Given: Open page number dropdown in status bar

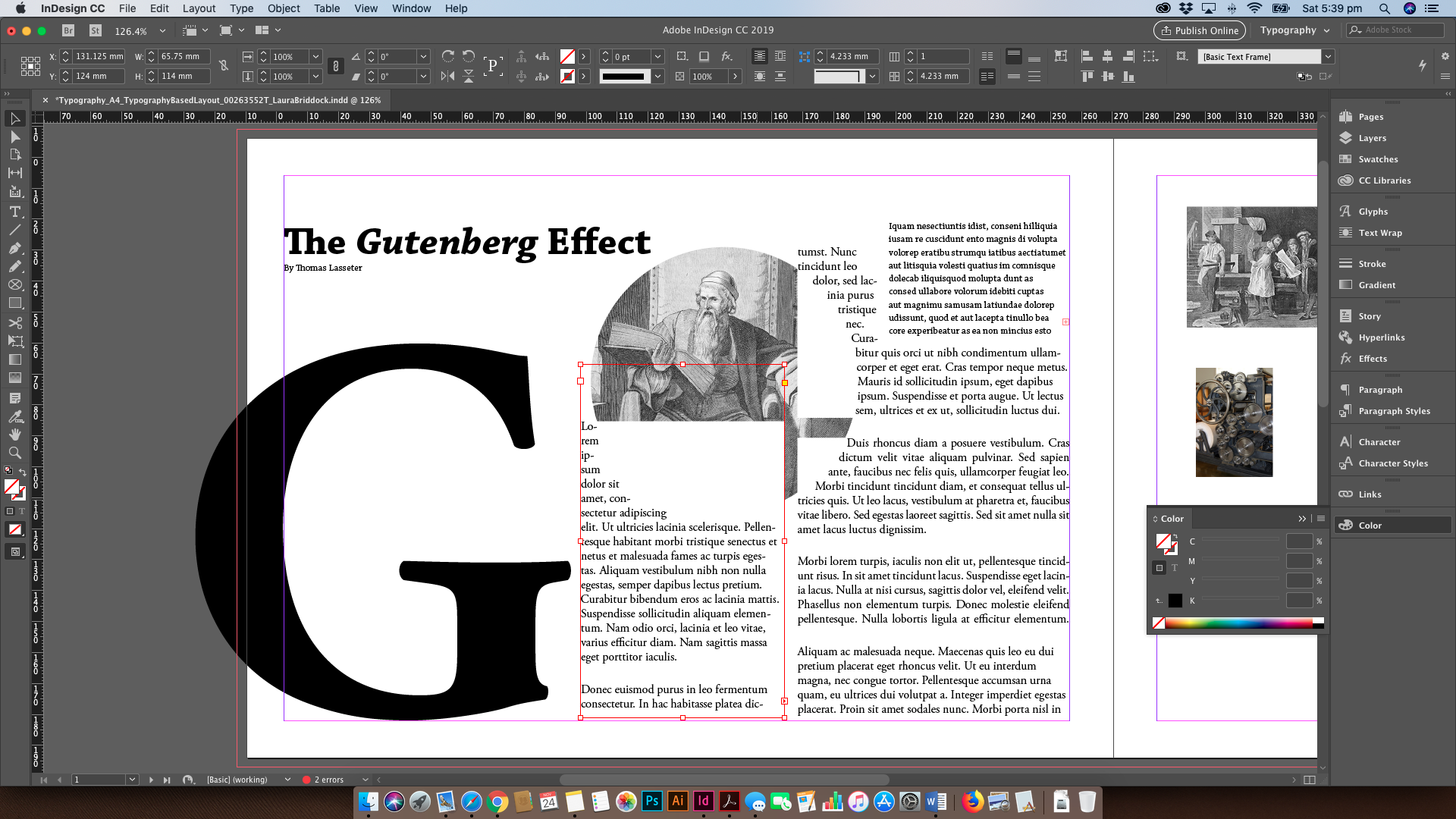Looking at the screenshot, I should coord(132,780).
